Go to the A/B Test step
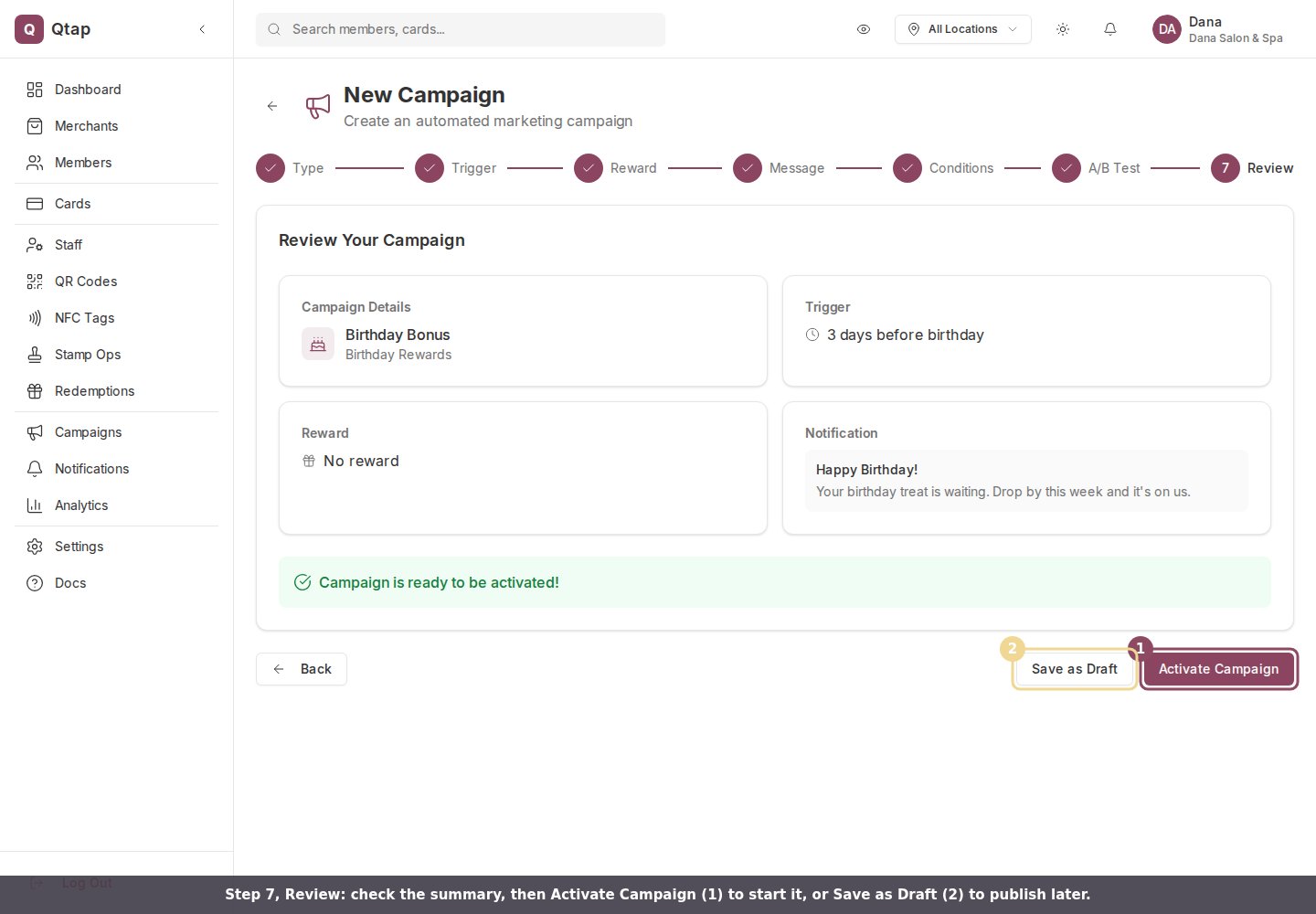This screenshot has height=914, width=1316. (1096, 168)
